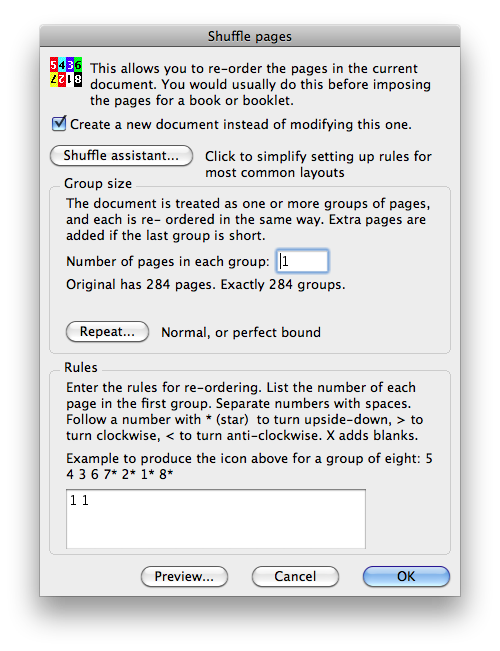This screenshot has height=651, width=500.
Task: Click the blue page 3 tile in icon
Action: [x=70, y=65]
